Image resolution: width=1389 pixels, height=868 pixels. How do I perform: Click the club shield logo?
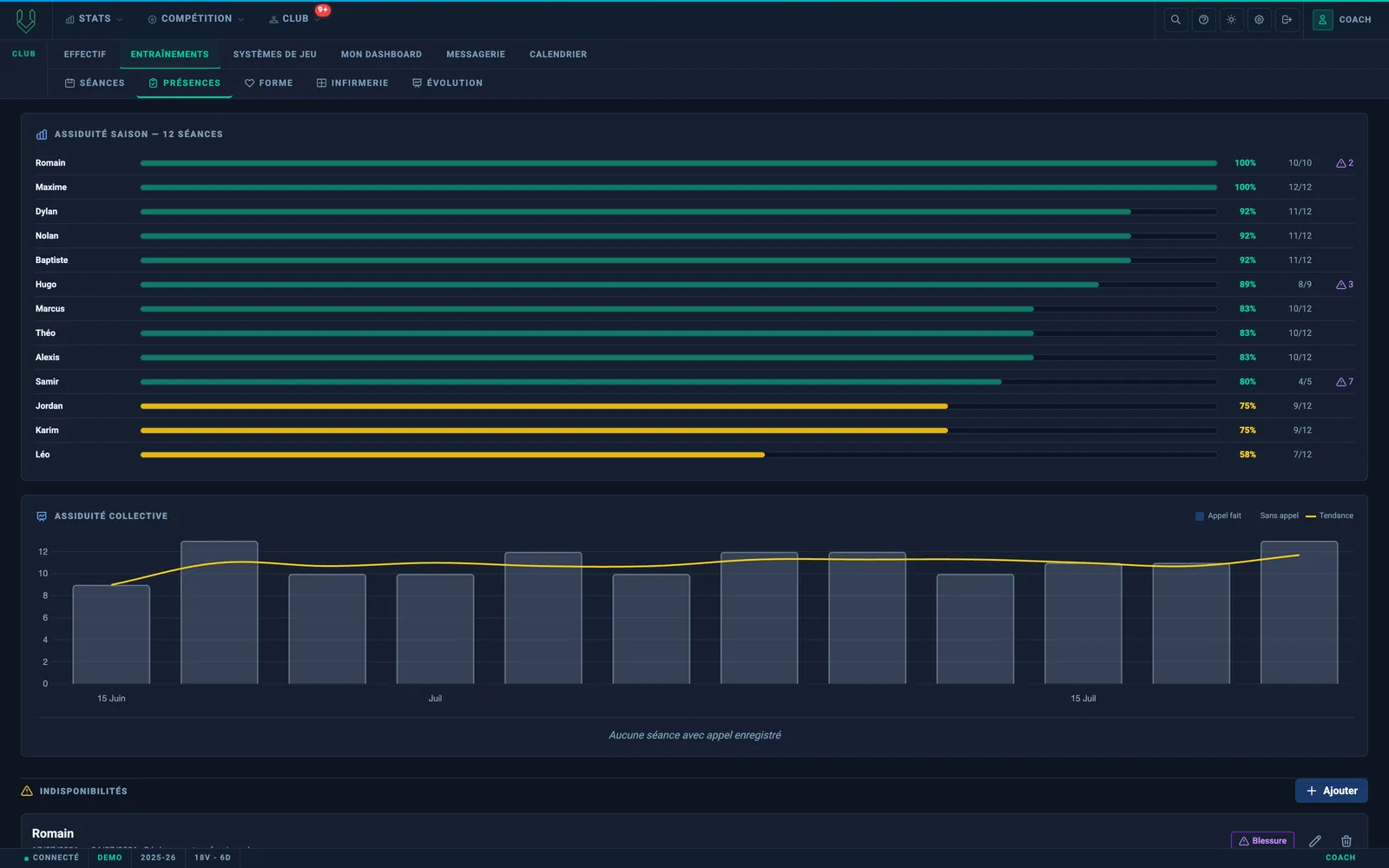[26, 19]
